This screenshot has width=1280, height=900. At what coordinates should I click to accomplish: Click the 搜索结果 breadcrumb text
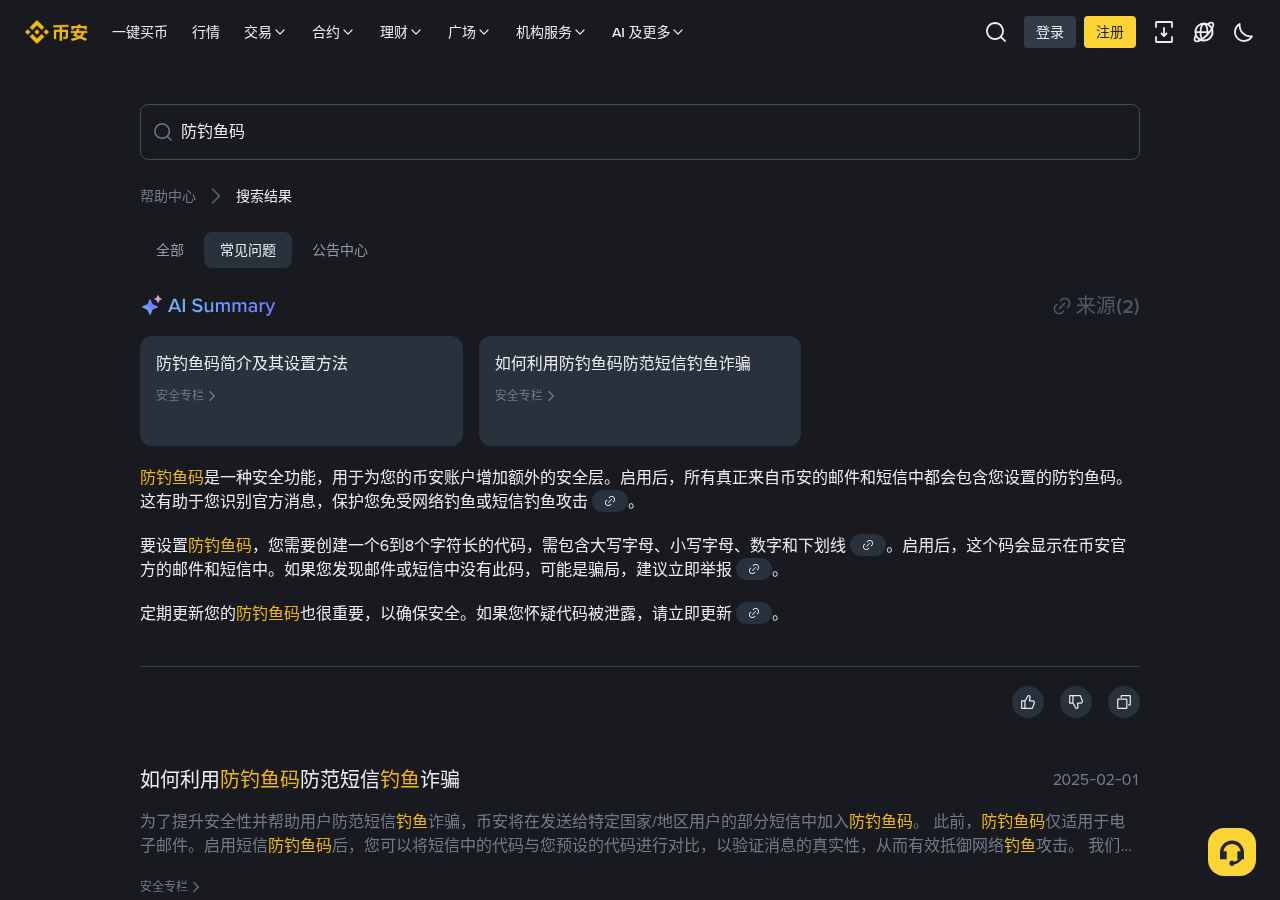pyautogui.click(x=264, y=196)
